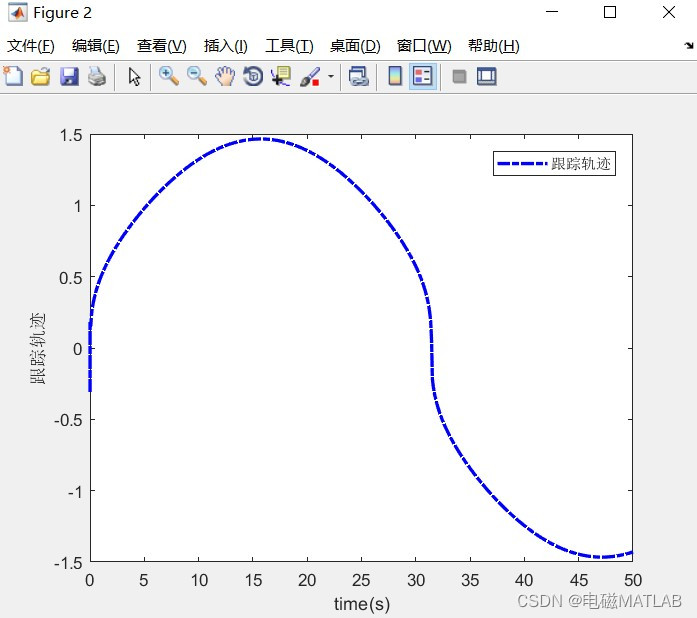697x618 pixels.
Task: Click the blue dashed curve near its peak
Action: 263,139
